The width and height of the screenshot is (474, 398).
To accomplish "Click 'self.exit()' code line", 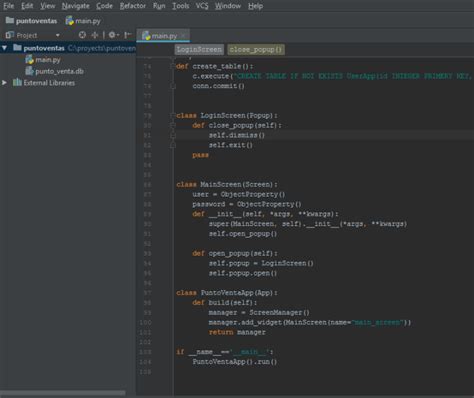I will [231, 145].
